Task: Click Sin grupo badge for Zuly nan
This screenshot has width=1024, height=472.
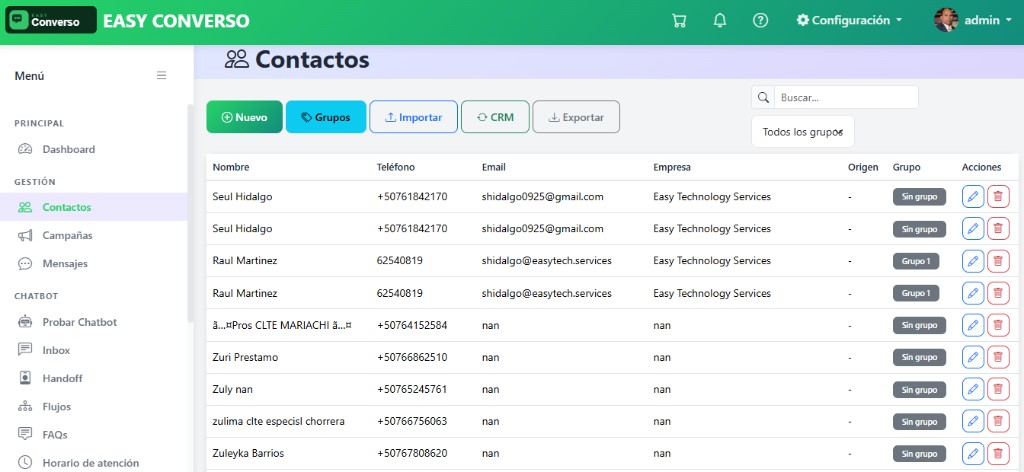Action: pos(920,390)
